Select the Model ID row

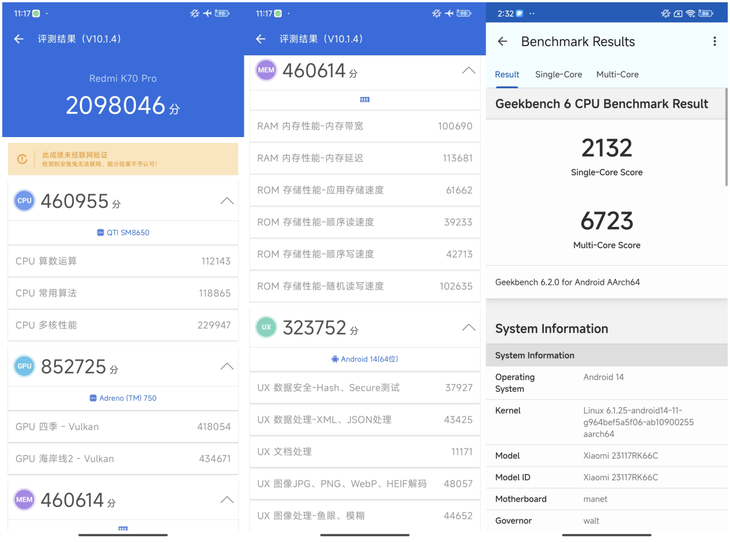[x=607, y=477]
